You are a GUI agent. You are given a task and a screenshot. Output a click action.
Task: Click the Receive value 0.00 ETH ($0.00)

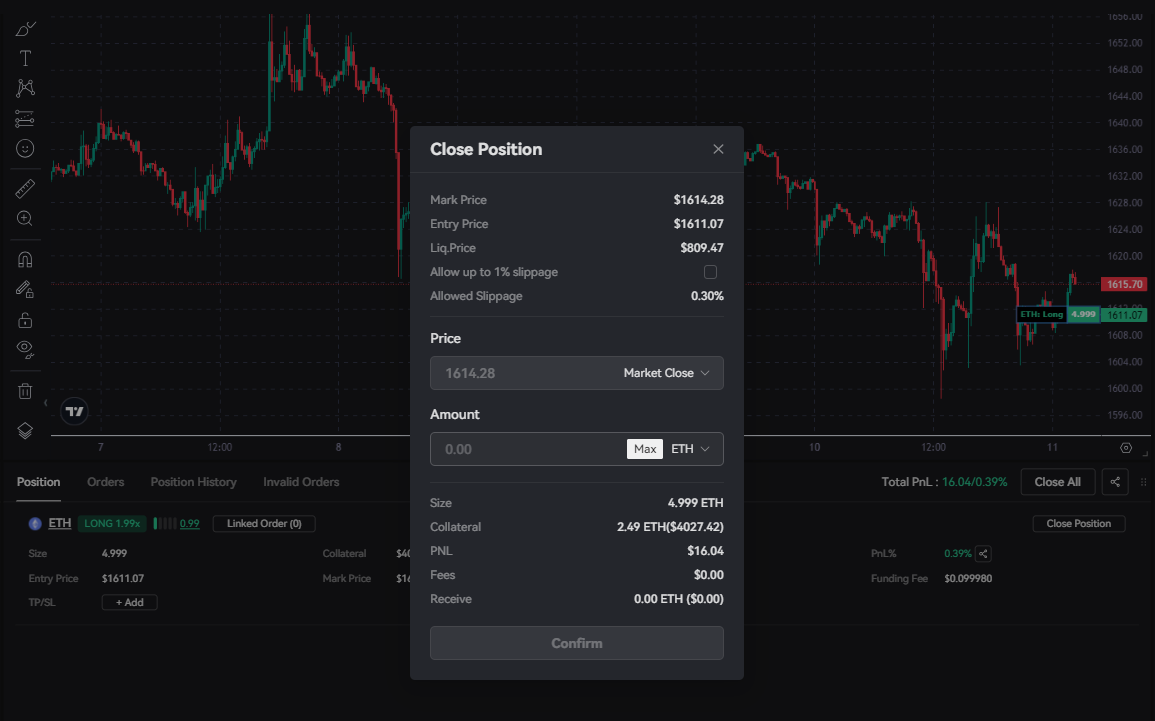678,599
